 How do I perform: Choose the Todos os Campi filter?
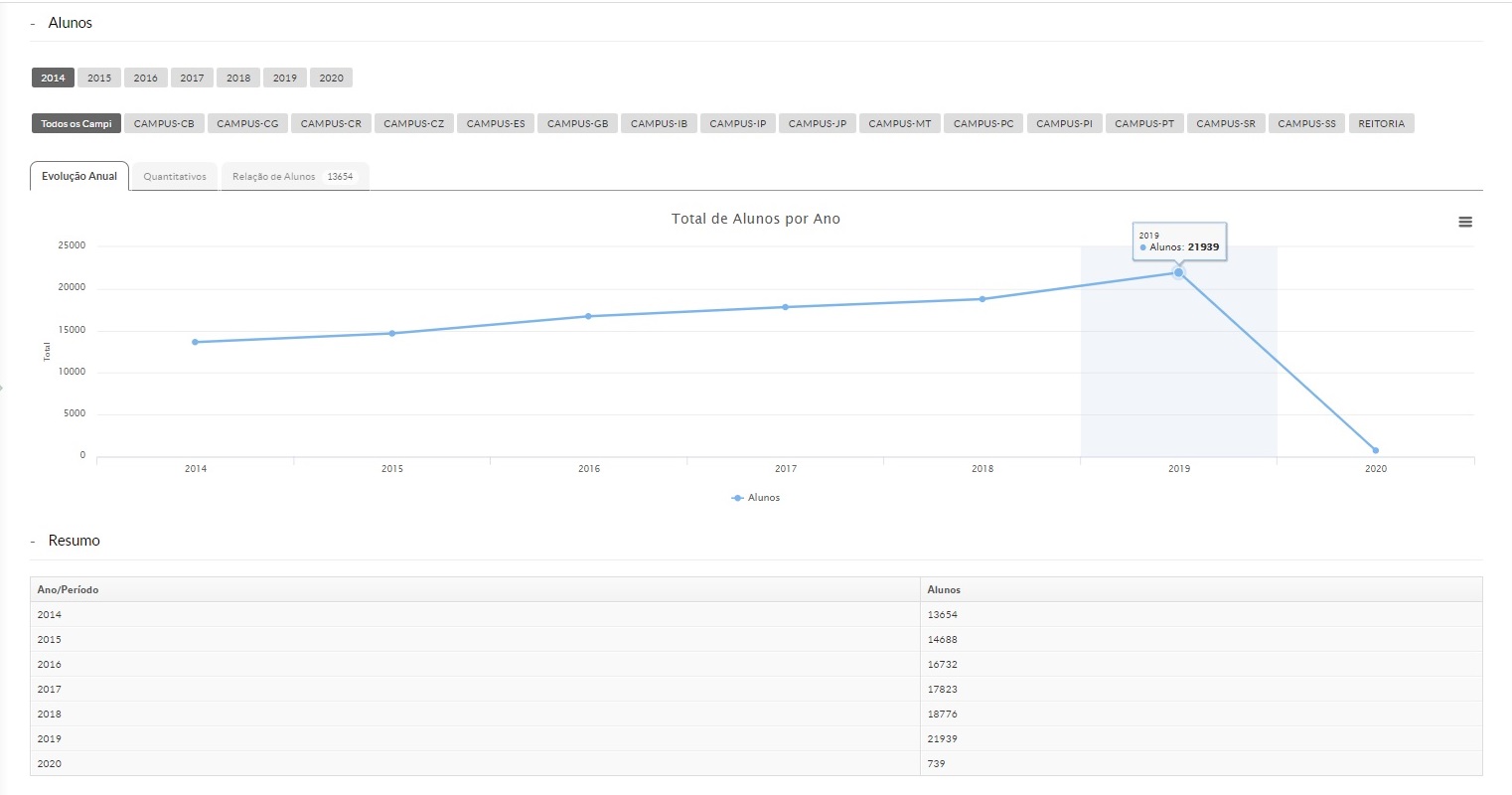point(76,124)
